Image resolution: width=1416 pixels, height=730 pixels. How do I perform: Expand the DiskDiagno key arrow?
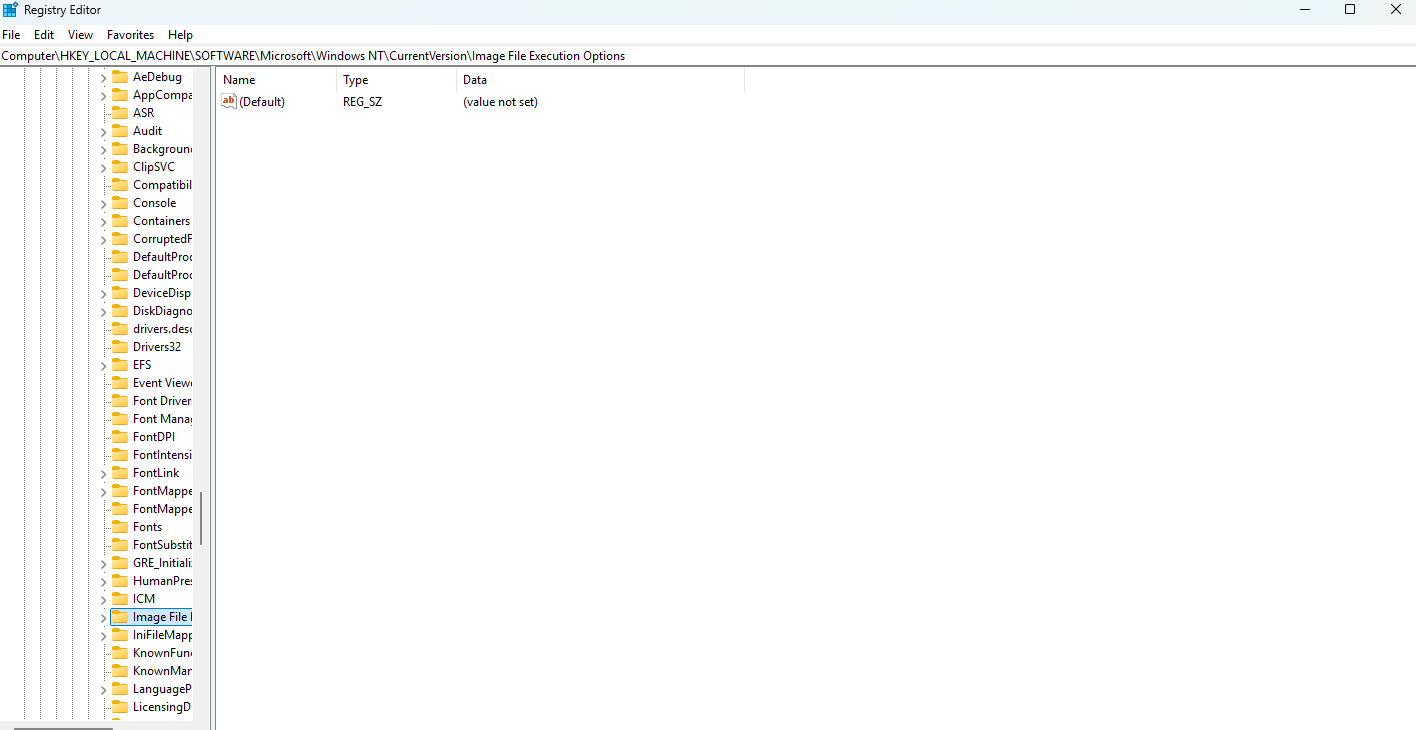103,312
